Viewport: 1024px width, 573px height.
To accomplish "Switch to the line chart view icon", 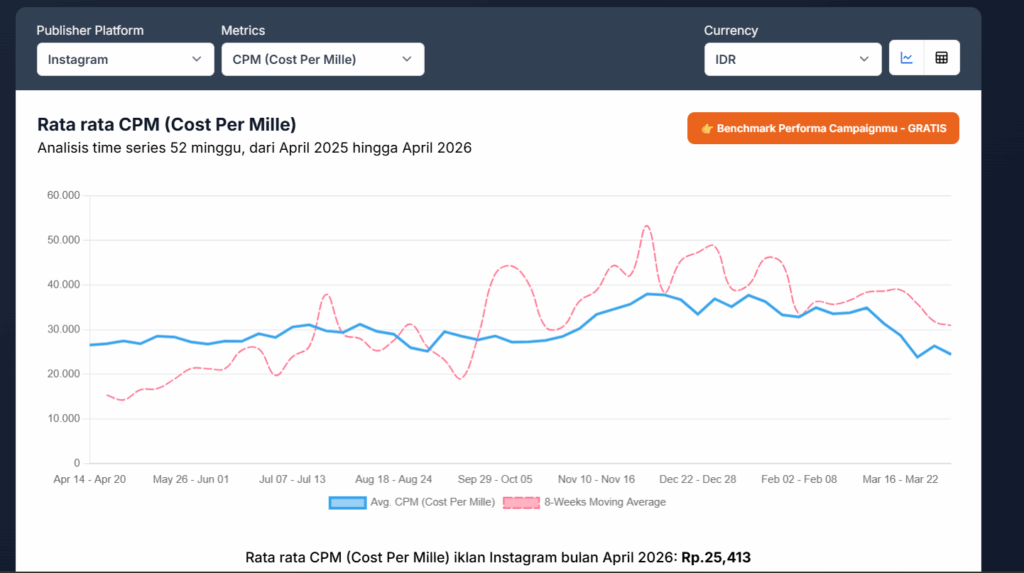I will pyautogui.click(x=907, y=59).
